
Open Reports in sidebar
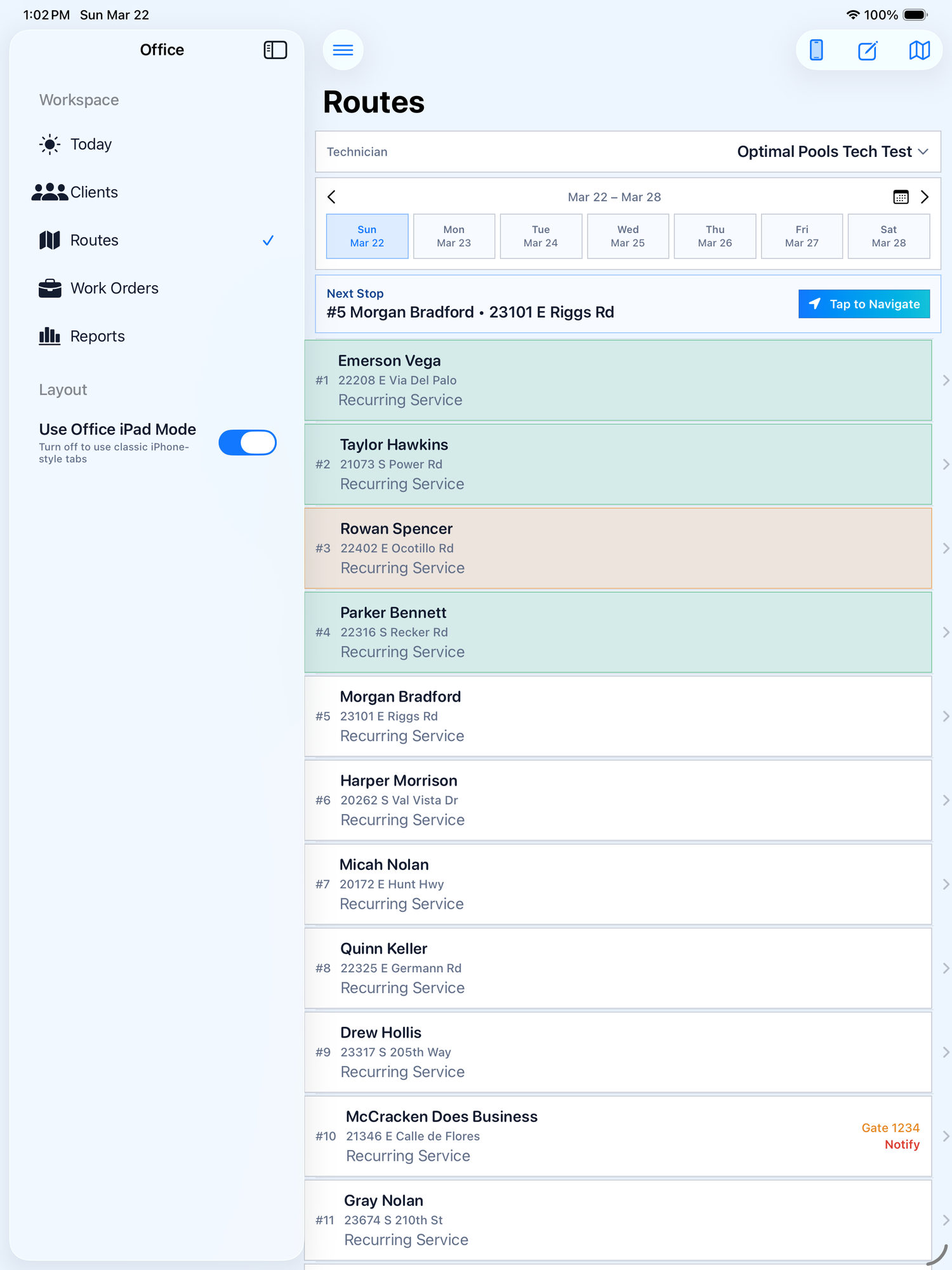click(x=157, y=336)
